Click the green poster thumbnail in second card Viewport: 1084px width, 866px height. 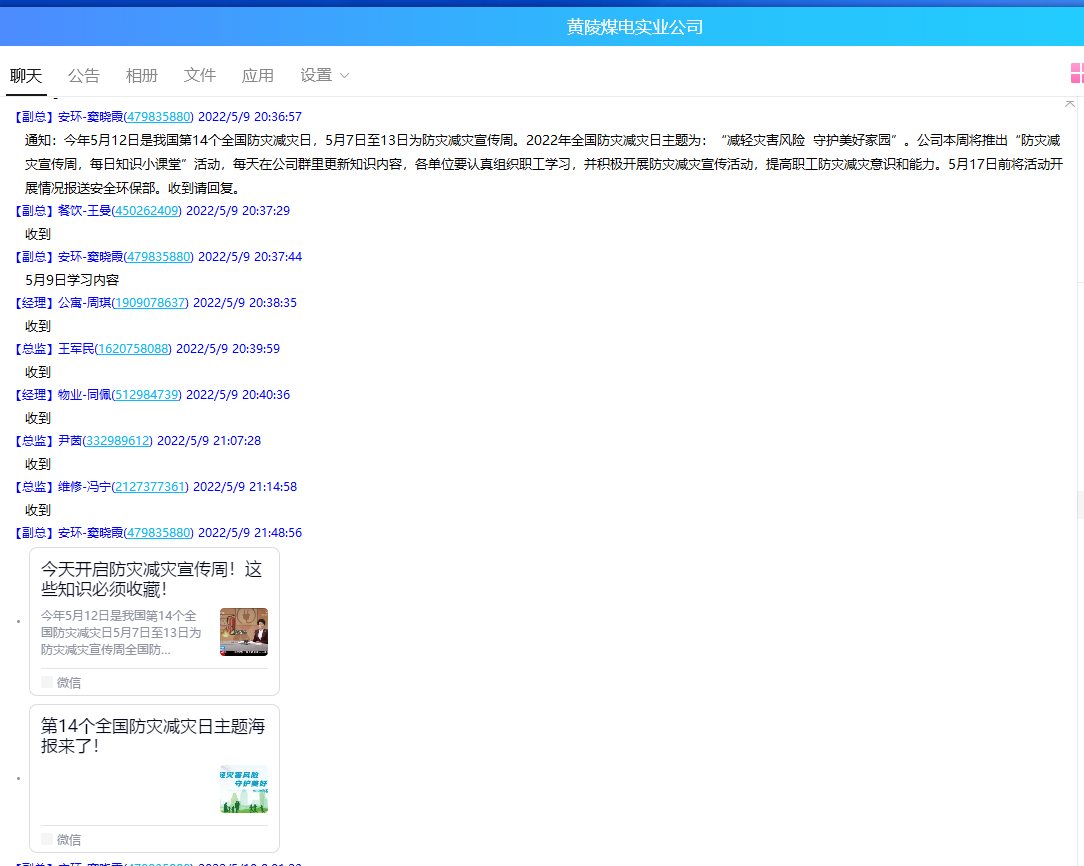244,789
